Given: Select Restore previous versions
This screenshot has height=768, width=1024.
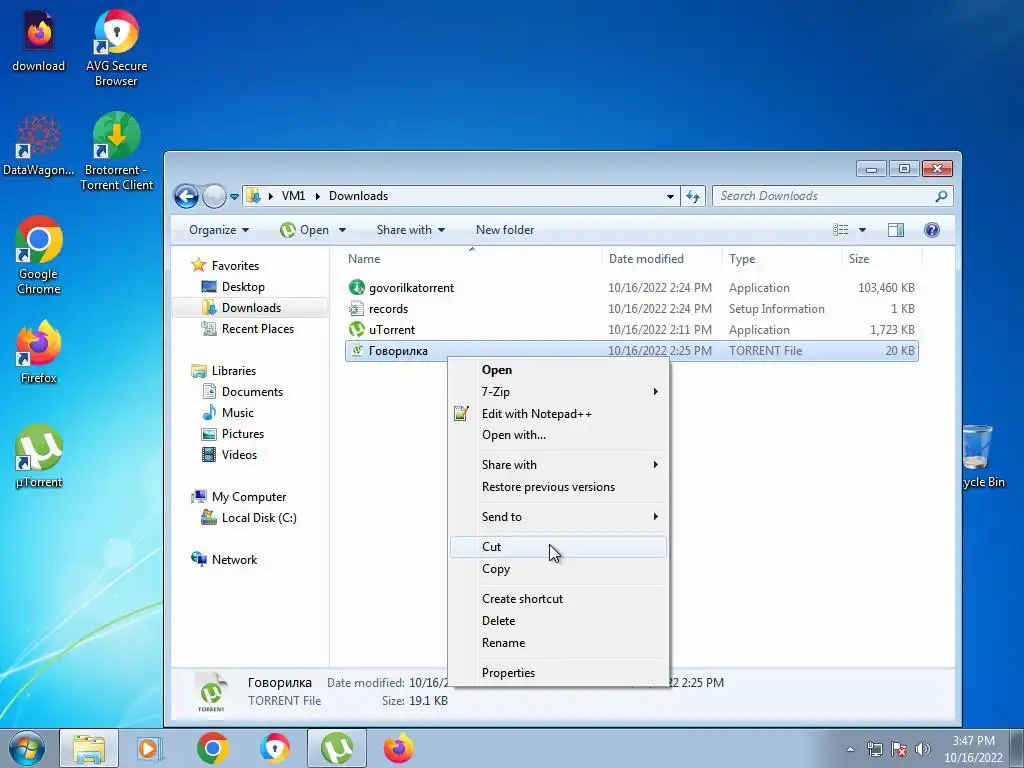Looking at the screenshot, I should point(558,487).
